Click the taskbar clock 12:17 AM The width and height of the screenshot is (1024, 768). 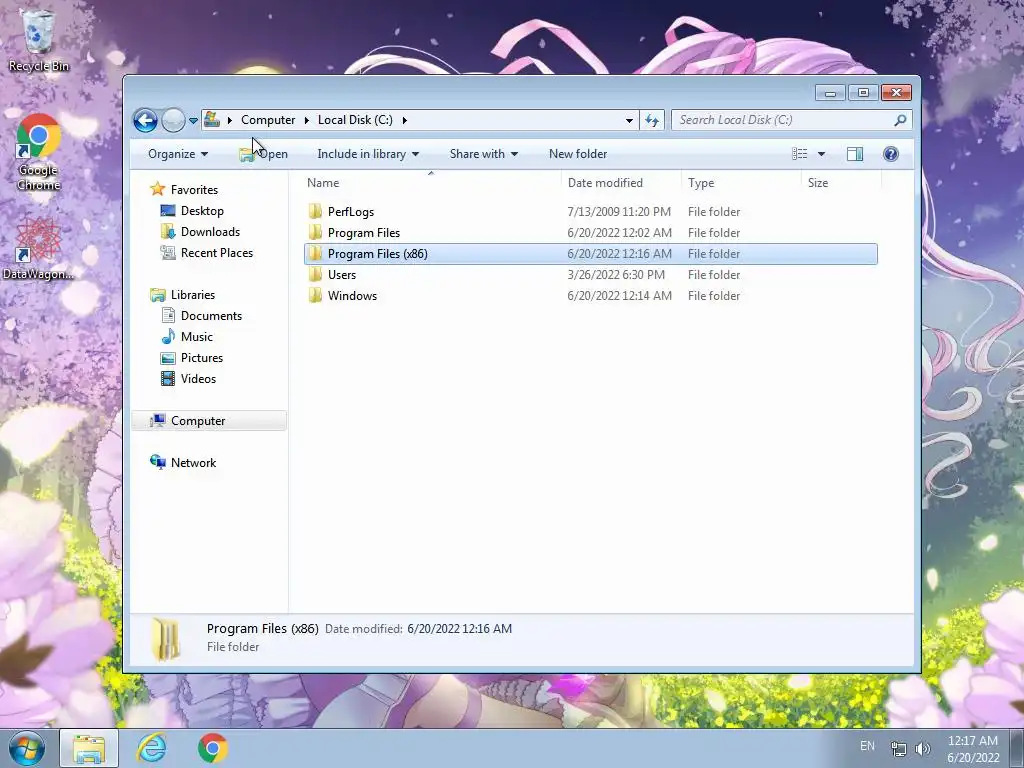click(x=972, y=741)
